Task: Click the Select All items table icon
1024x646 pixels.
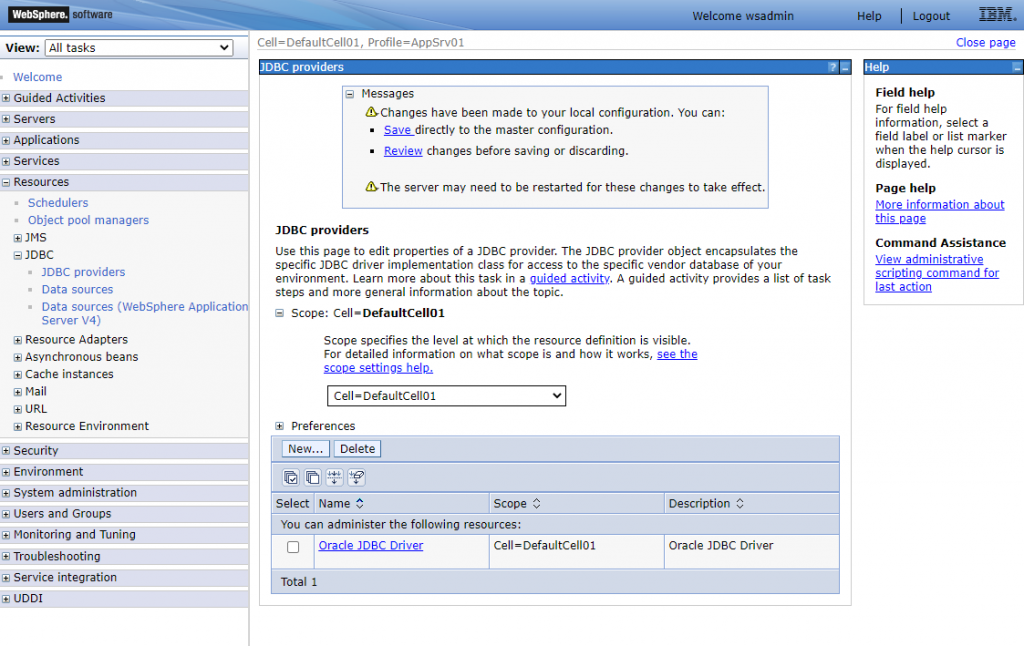Action: [291, 477]
